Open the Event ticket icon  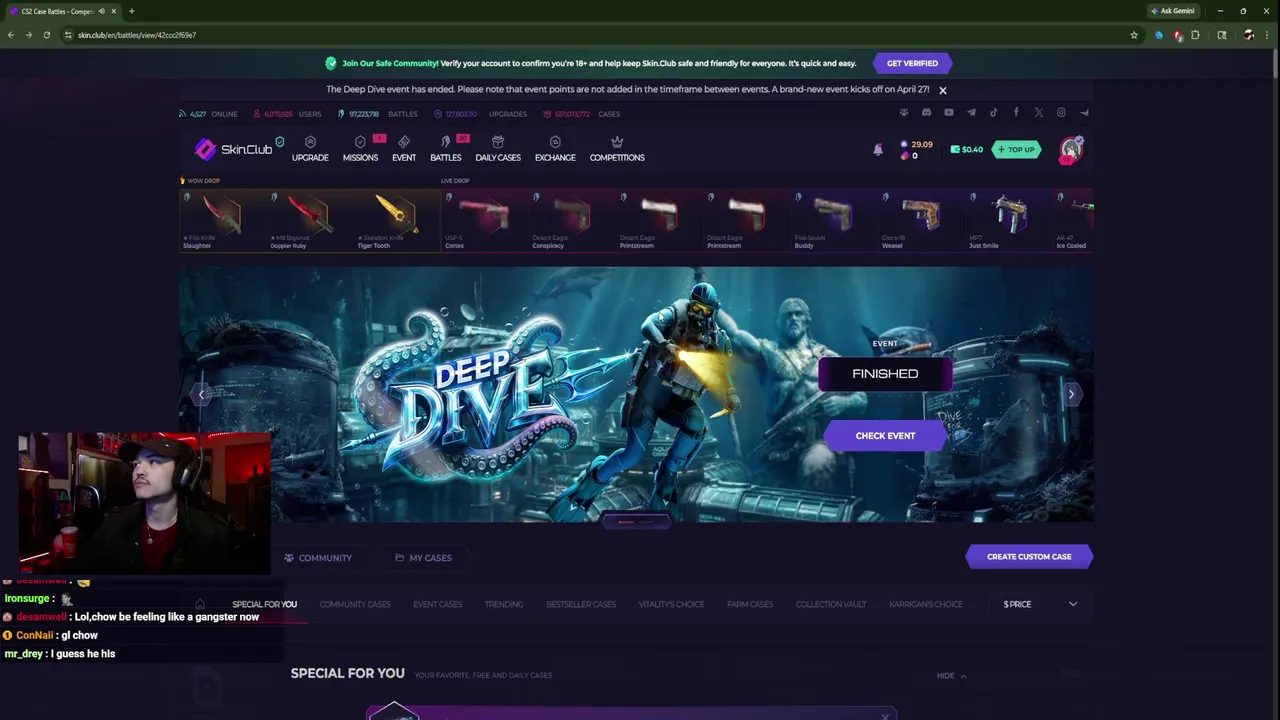pos(404,142)
